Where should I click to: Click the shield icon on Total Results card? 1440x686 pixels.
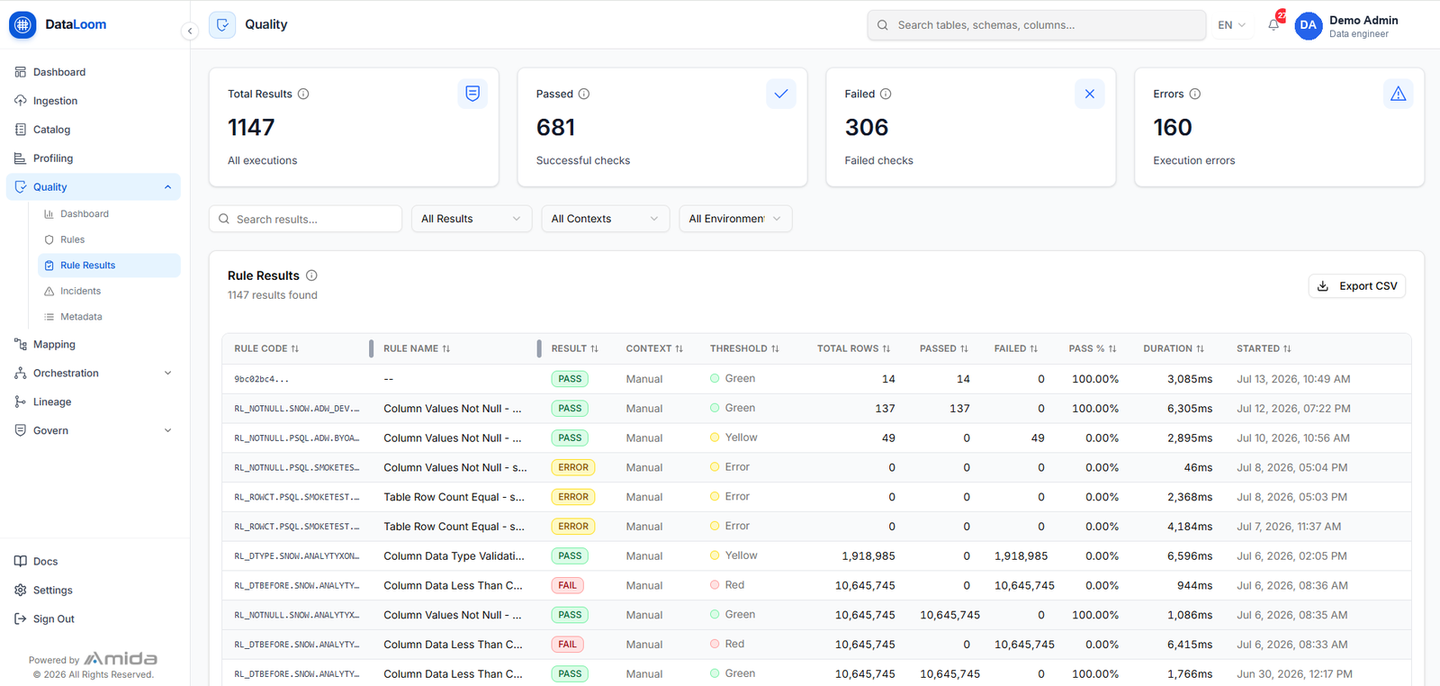[473, 94]
